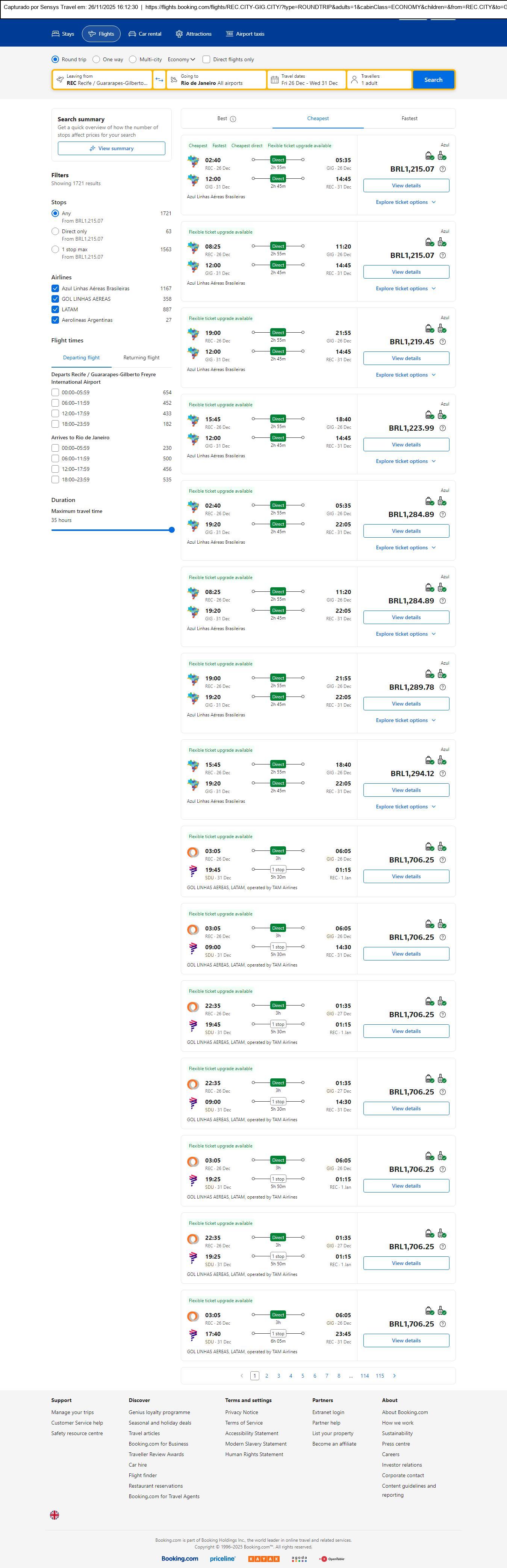Open the Travellers 1 adult selector
Viewport: 507px width, 1568px height.
(x=378, y=80)
